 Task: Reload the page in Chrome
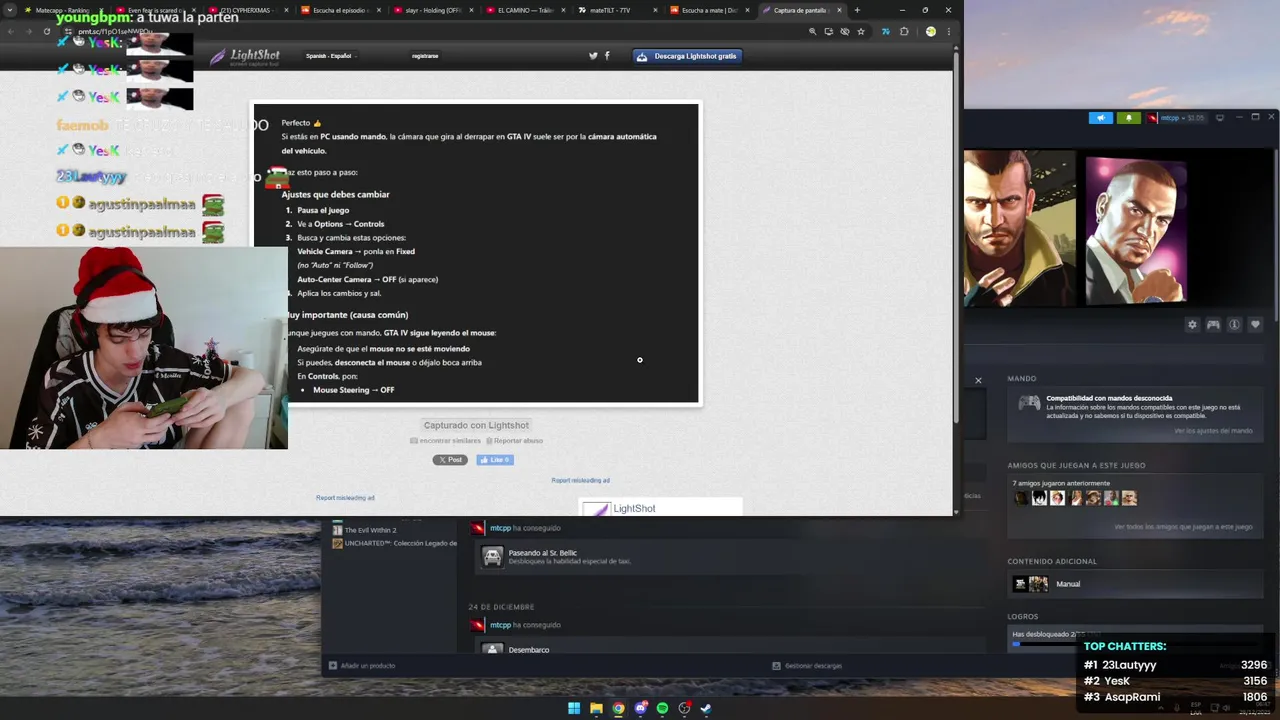[46, 31]
